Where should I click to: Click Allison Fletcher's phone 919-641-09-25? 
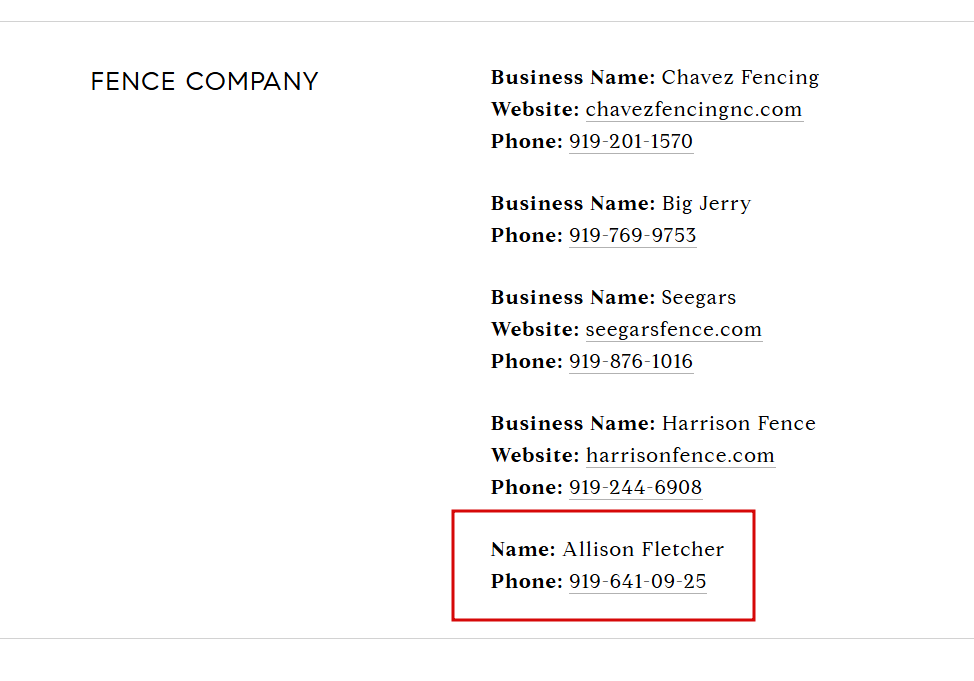click(x=637, y=582)
